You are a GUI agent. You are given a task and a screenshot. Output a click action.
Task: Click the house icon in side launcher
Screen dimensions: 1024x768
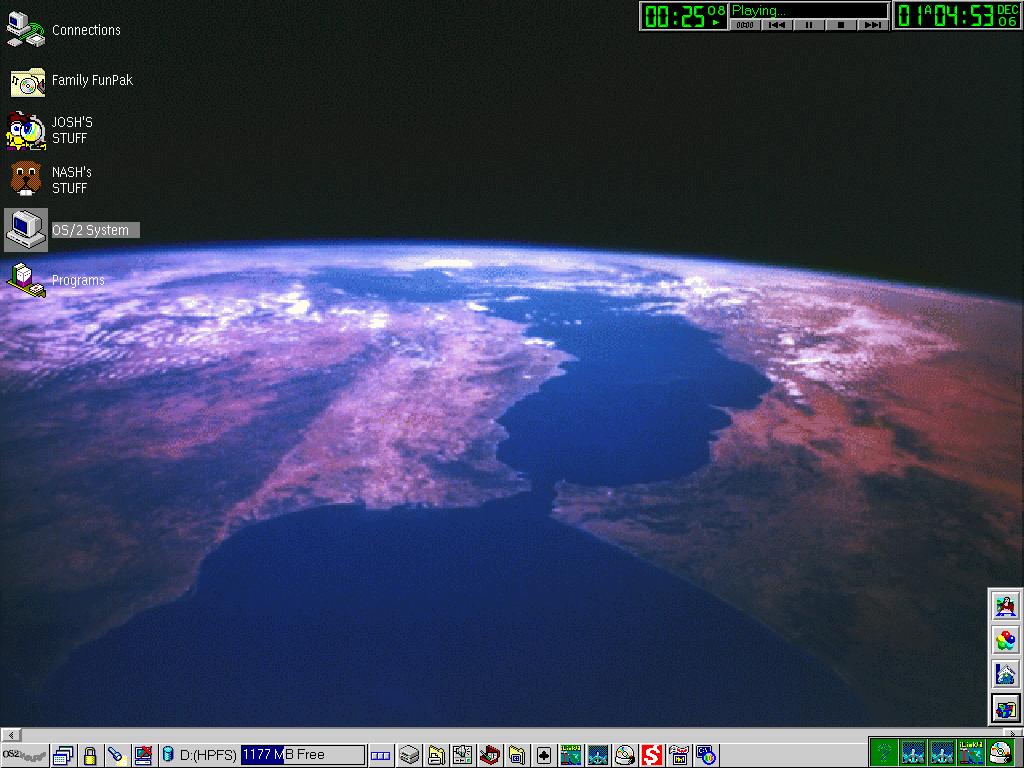(x=1006, y=674)
